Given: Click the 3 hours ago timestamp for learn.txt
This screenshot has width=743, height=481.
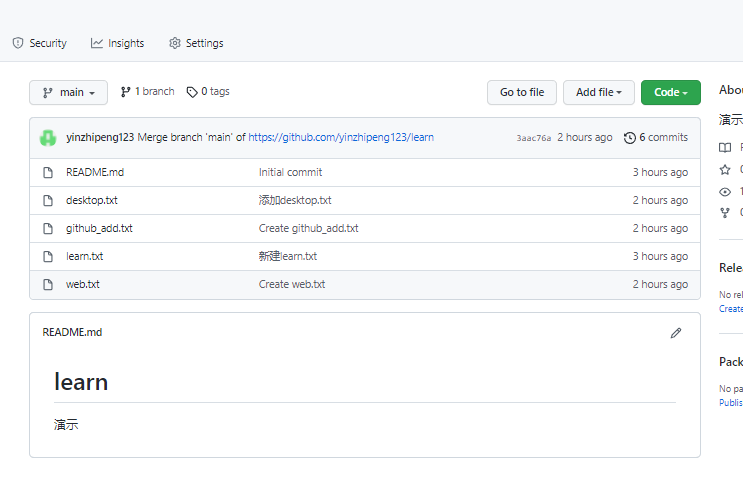Looking at the screenshot, I should [x=660, y=256].
